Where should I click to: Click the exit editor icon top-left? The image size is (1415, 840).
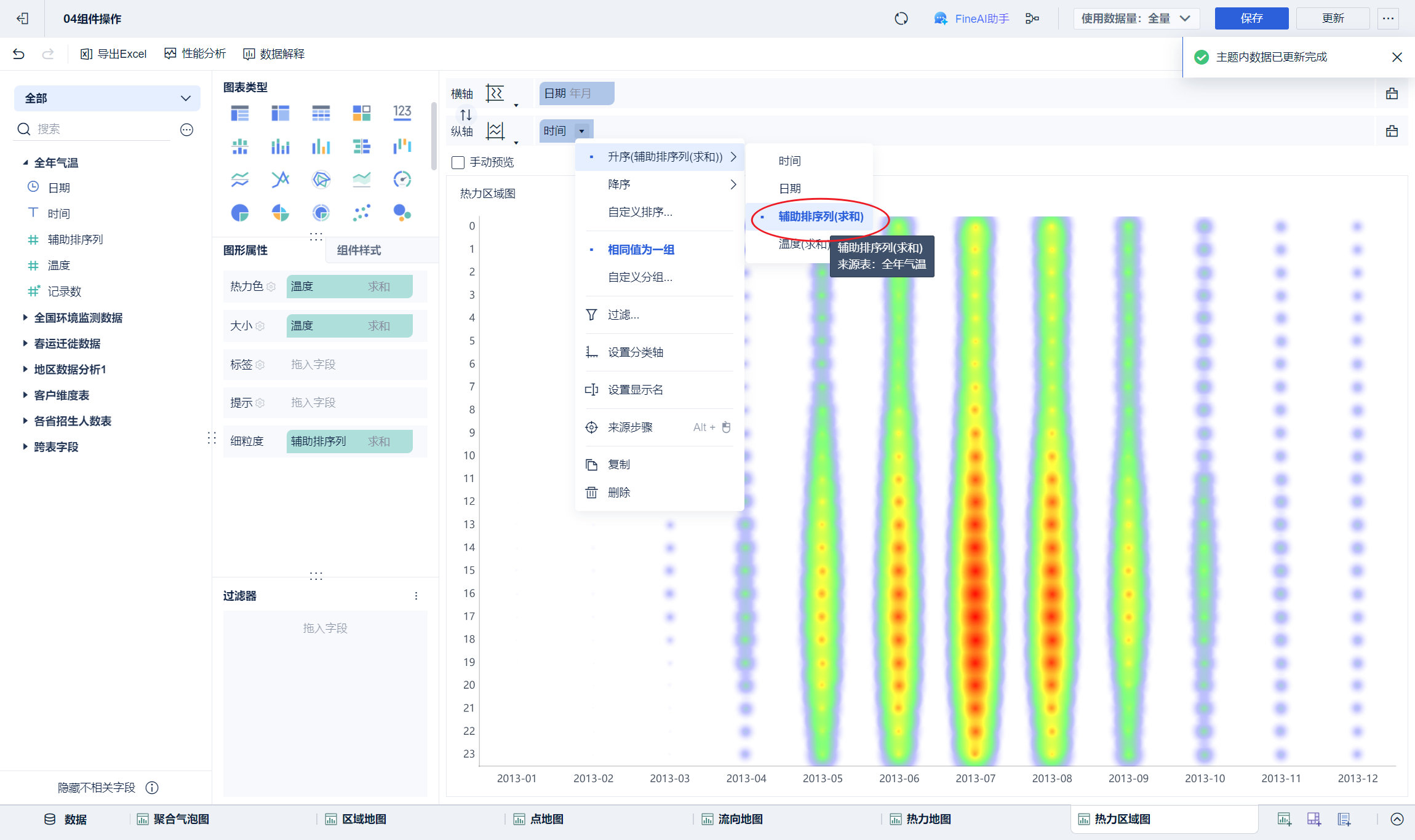[23, 18]
